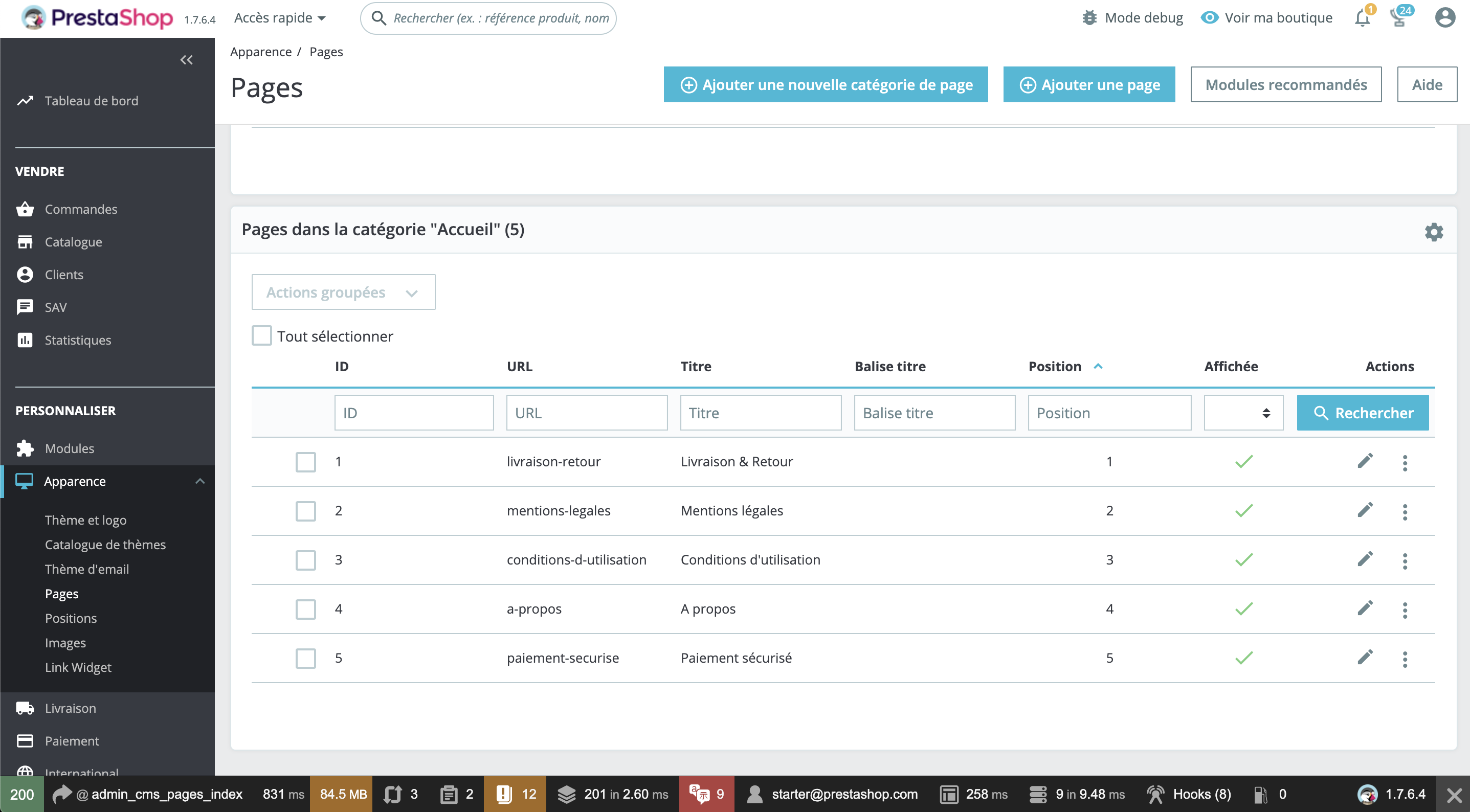Open profiler Hooks (8) panel
Screen dimensions: 1470x812
pos(1189,794)
